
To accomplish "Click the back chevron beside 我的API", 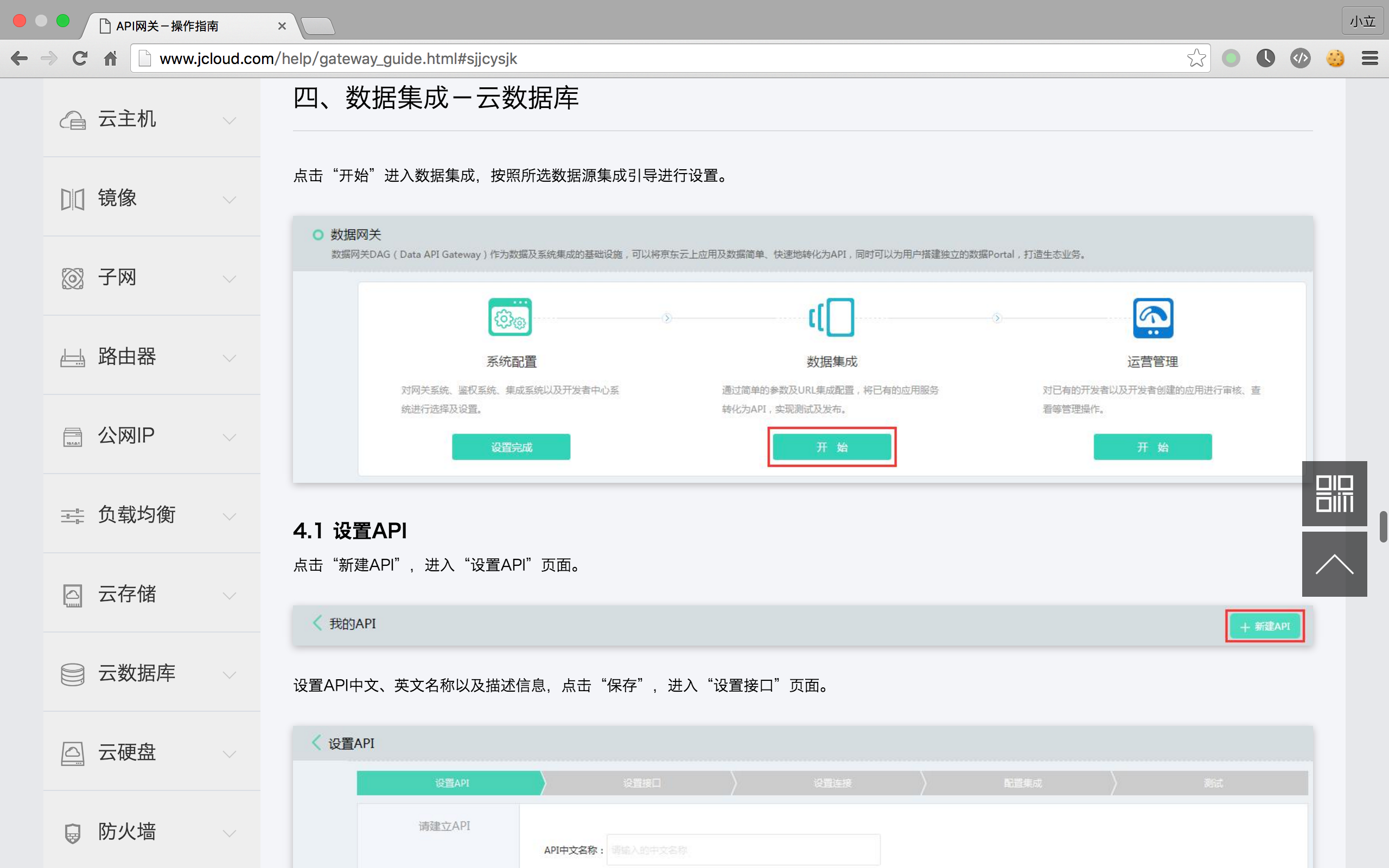I will pyautogui.click(x=317, y=623).
